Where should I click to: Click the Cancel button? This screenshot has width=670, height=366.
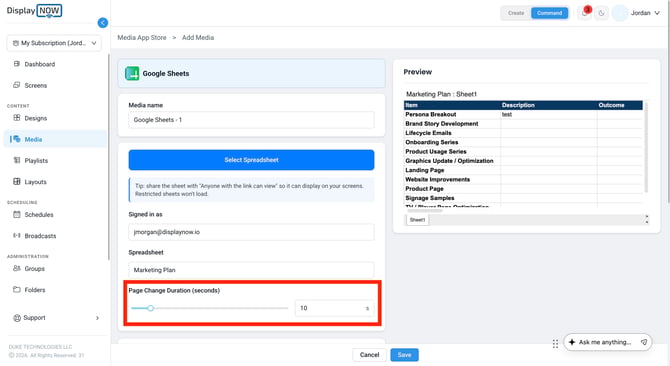(369, 354)
